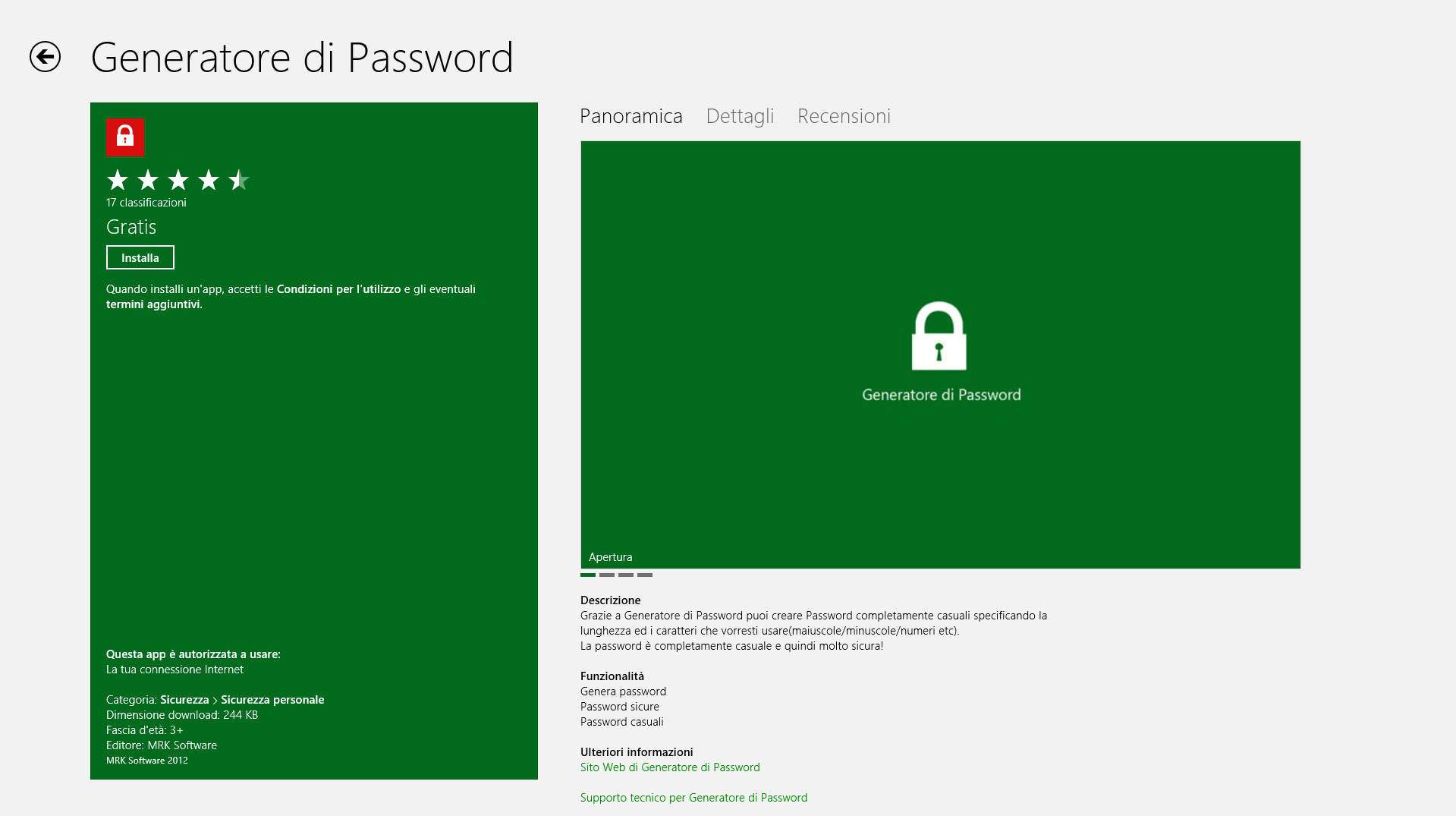This screenshot has height=816, width=1456.
Task: Open Sicurezza personale subcategory link
Action: click(272, 700)
